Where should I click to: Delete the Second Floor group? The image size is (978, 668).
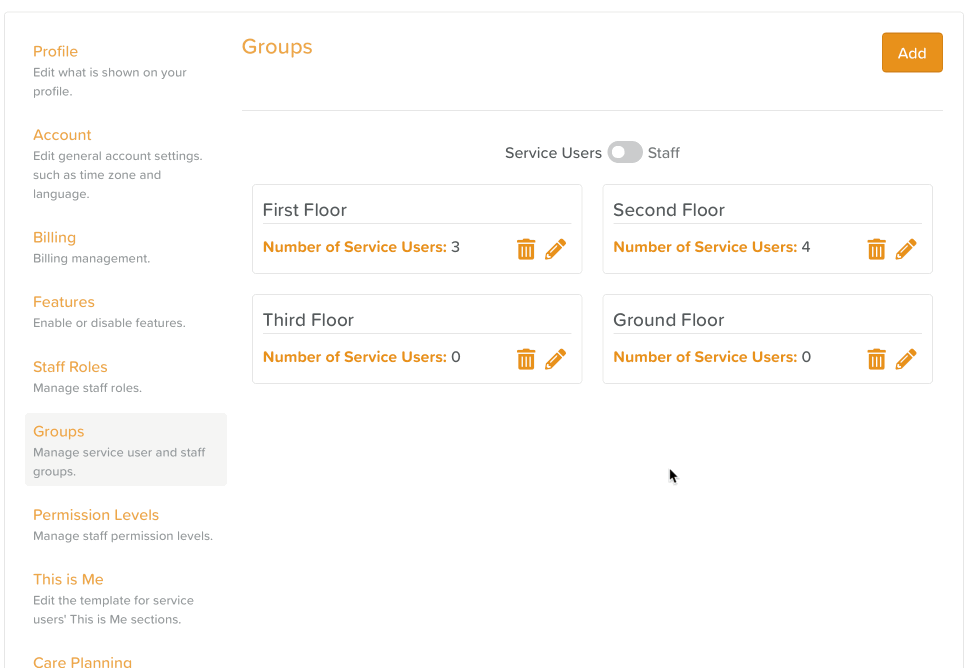pyautogui.click(x=876, y=249)
